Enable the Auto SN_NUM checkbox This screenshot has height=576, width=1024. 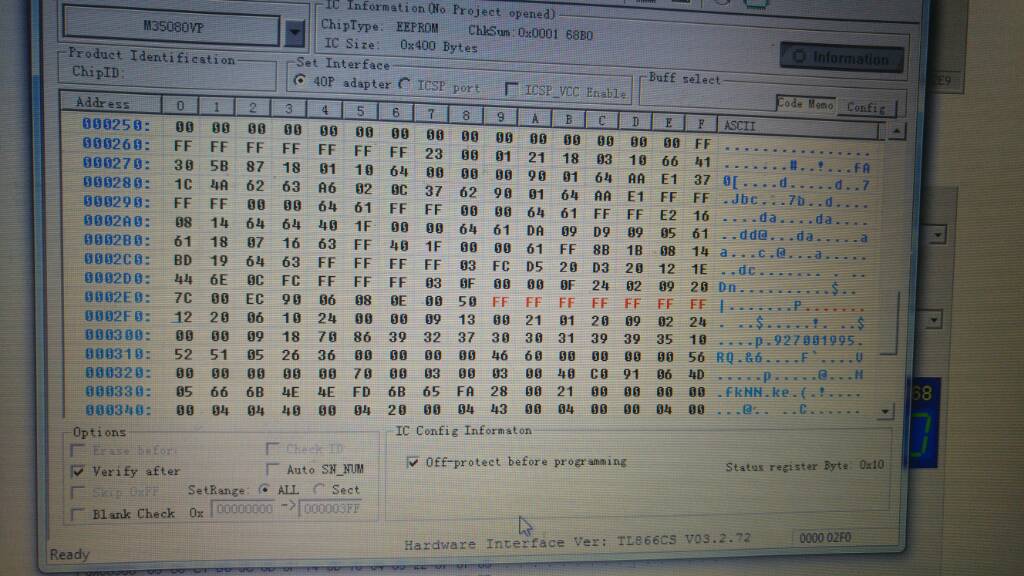coord(273,469)
